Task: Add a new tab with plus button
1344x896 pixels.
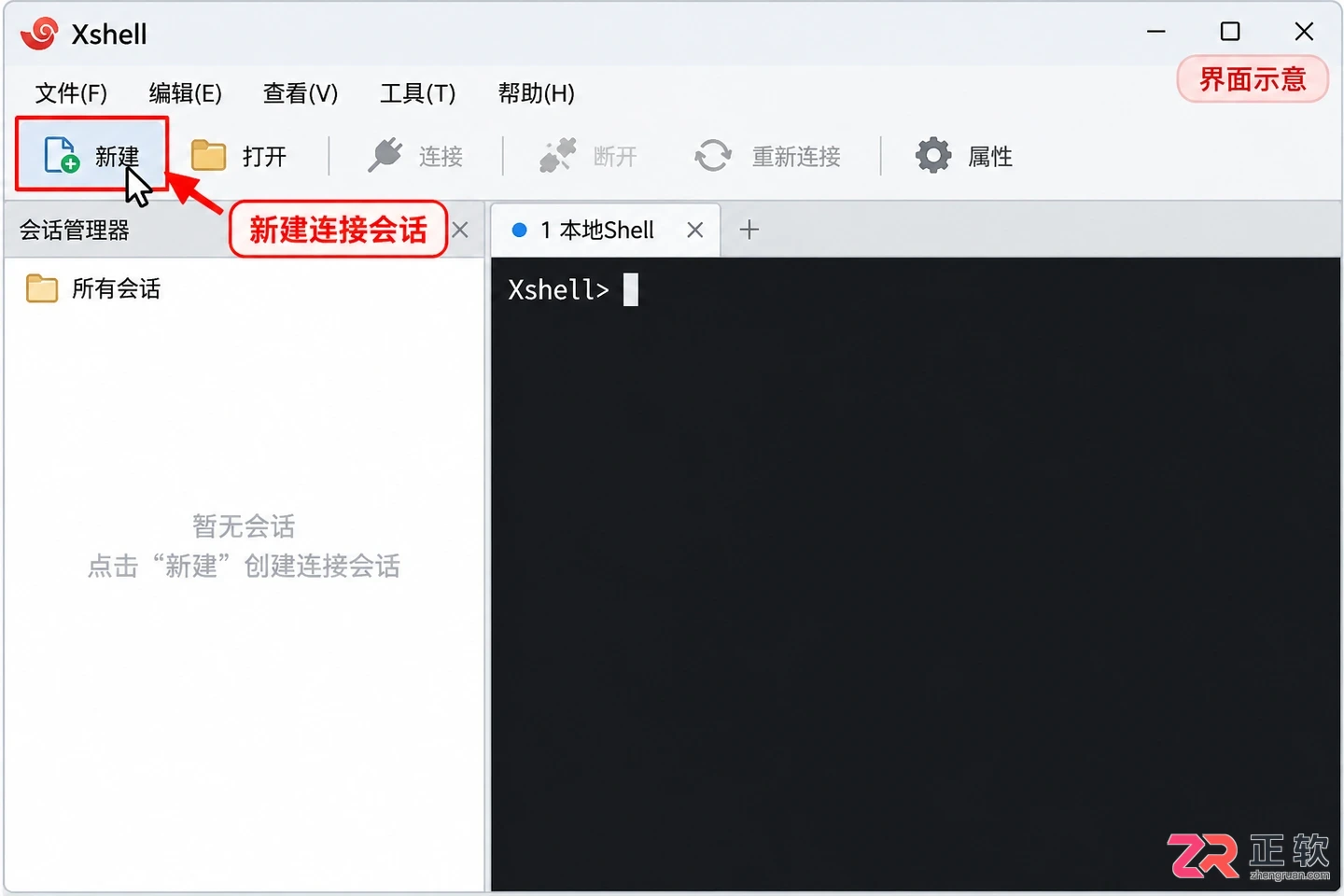Action: (749, 230)
